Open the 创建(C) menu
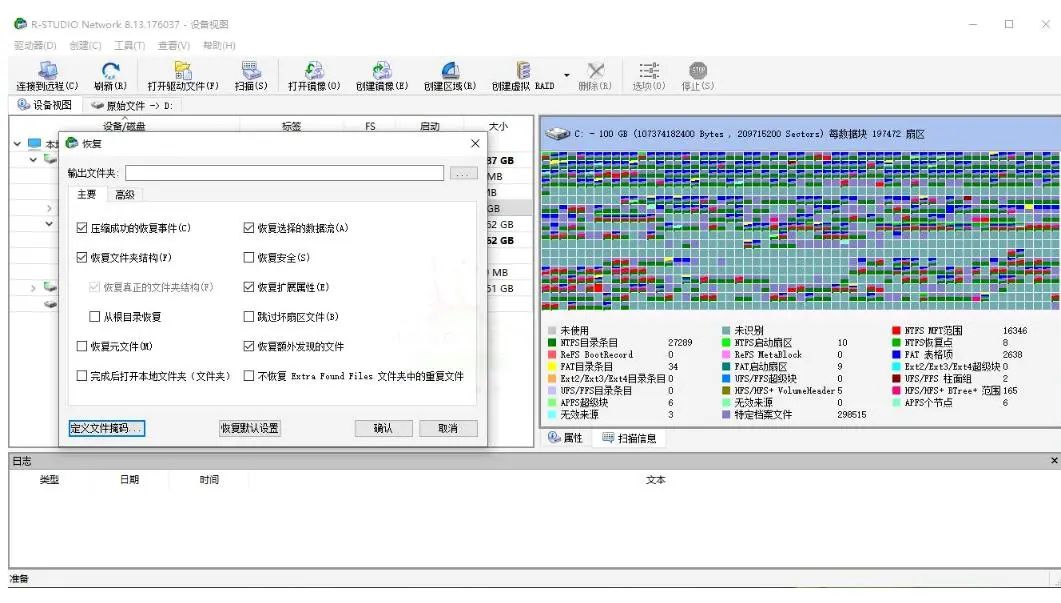This screenshot has height=603, width=1061. pos(85,45)
